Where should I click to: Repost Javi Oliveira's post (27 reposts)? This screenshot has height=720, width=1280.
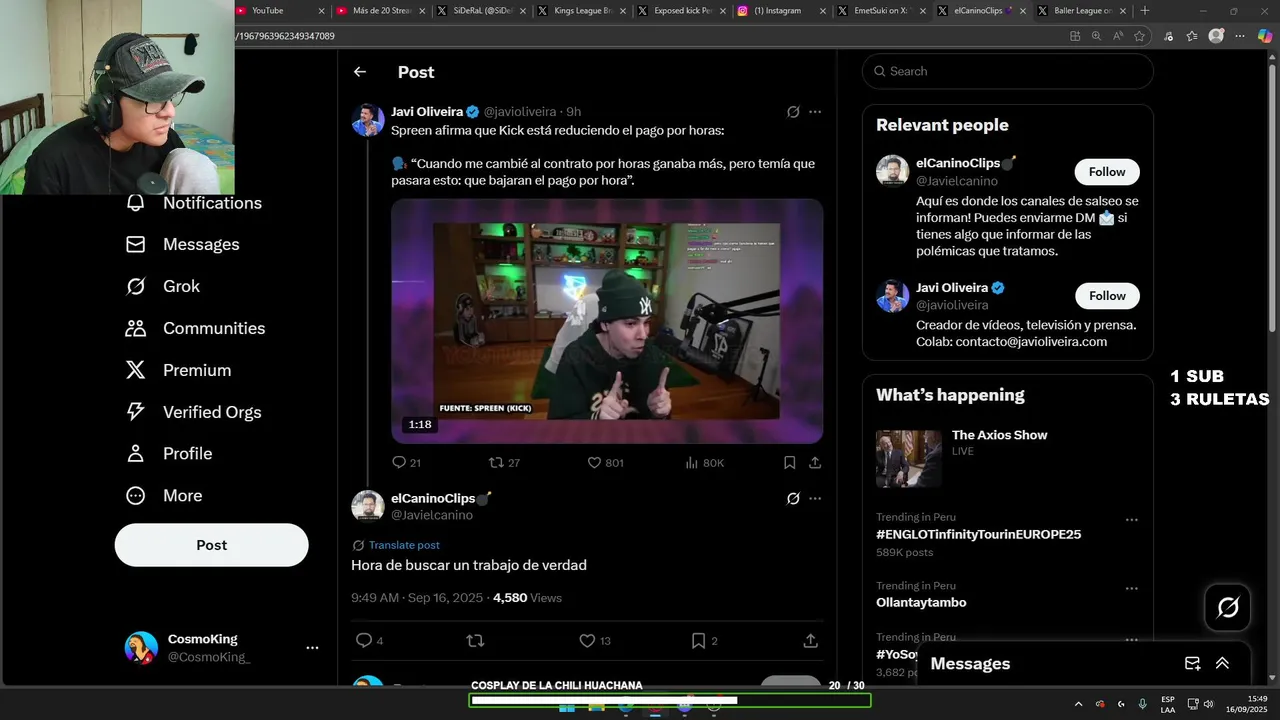(504, 463)
